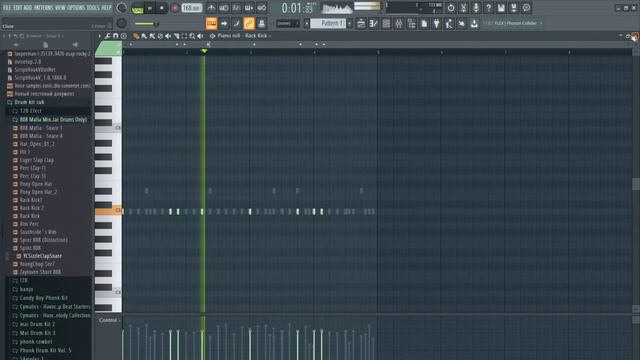Open piano roll magnet snap options
The width and height of the screenshot is (640, 360).
(x=116, y=36)
